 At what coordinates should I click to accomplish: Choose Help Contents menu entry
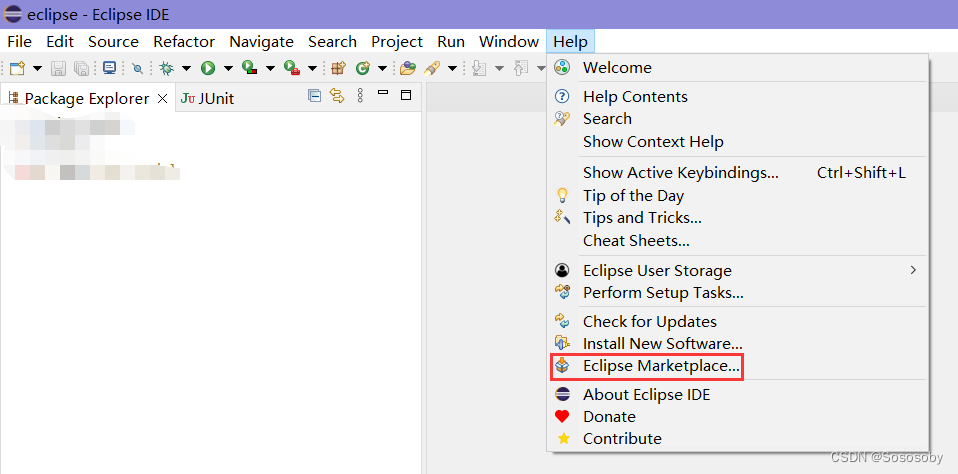(x=738, y=97)
